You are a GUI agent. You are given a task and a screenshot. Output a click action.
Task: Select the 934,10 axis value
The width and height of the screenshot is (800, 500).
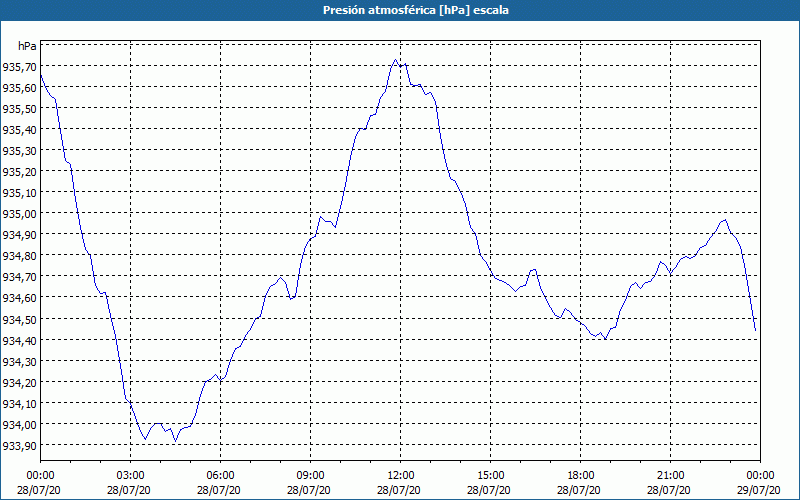coord(19,404)
